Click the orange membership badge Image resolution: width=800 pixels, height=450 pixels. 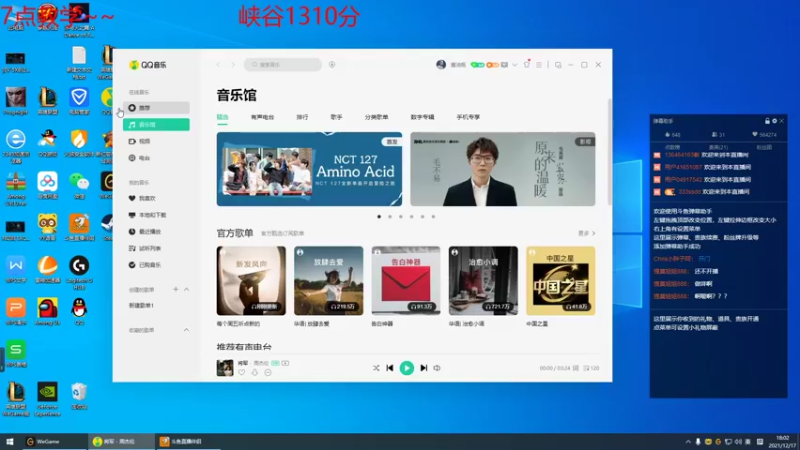coord(492,65)
